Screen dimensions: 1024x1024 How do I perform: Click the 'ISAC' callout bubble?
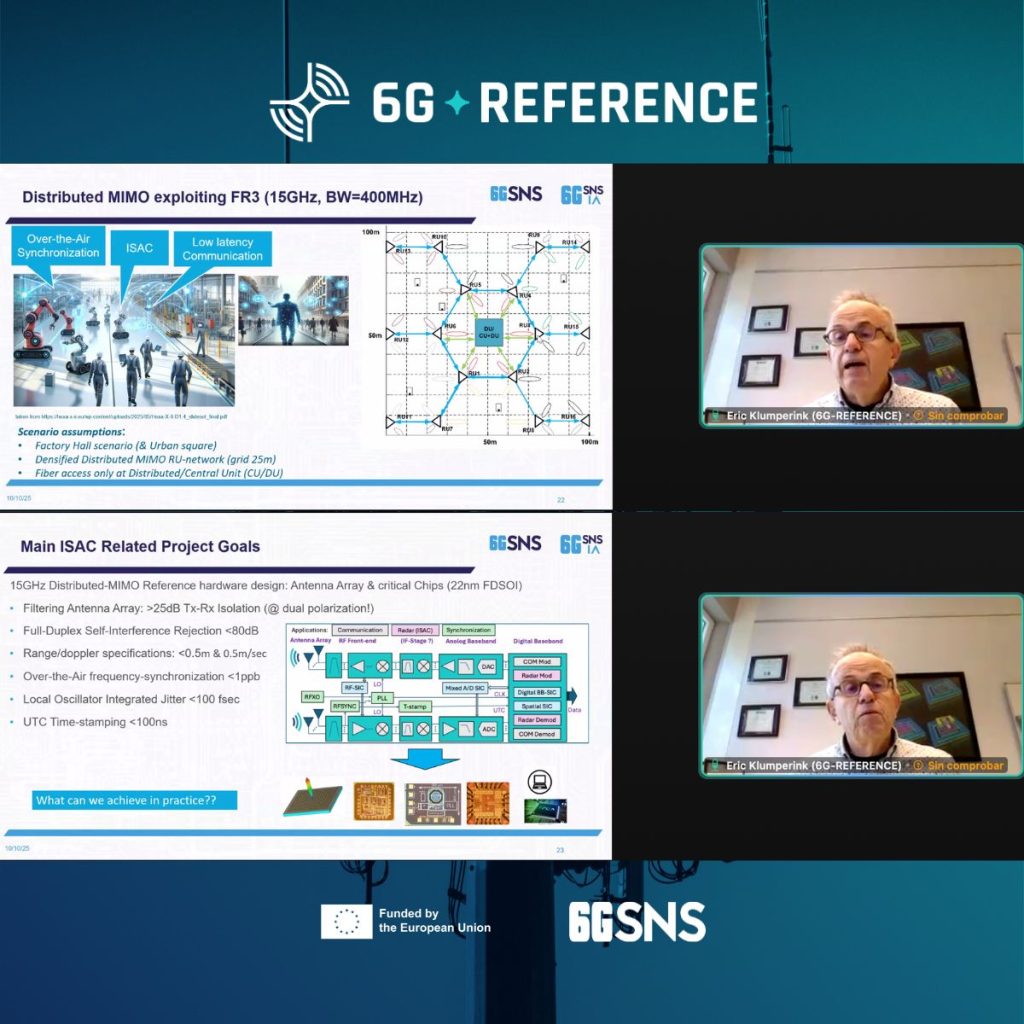coord(139,247)
